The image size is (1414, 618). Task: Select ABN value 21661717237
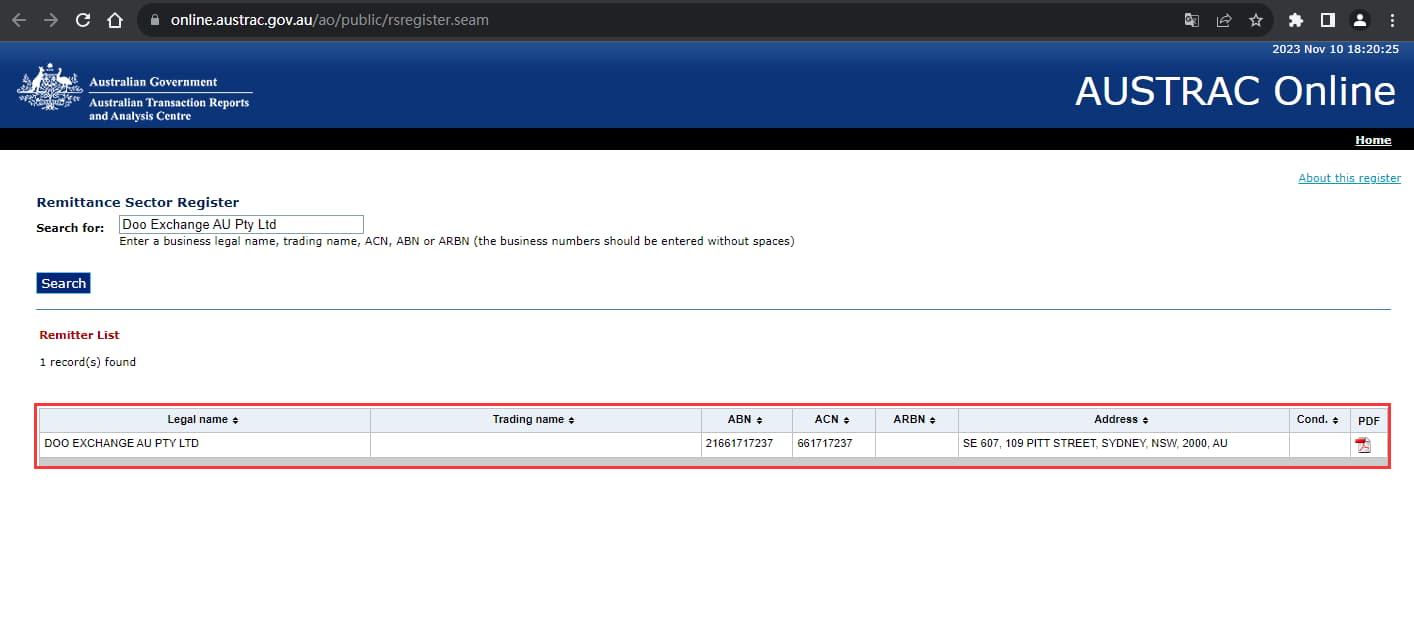click(741, 443)
